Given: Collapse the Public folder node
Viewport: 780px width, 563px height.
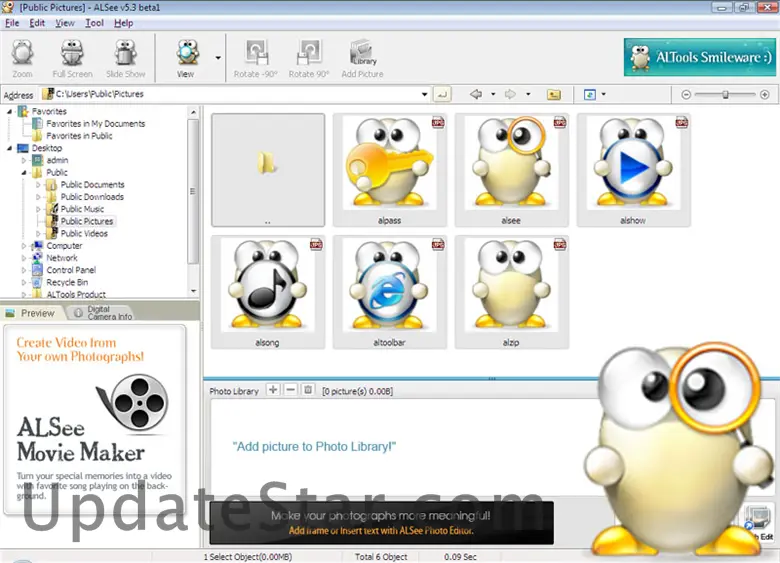Looking at the screenshot, I should tap(23, 172).
